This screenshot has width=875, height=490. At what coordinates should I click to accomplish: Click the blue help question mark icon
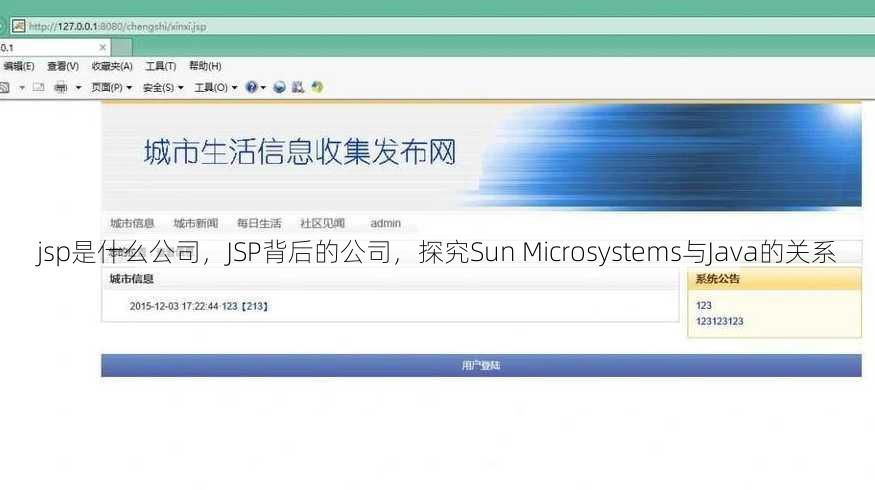tap(252, 87)
